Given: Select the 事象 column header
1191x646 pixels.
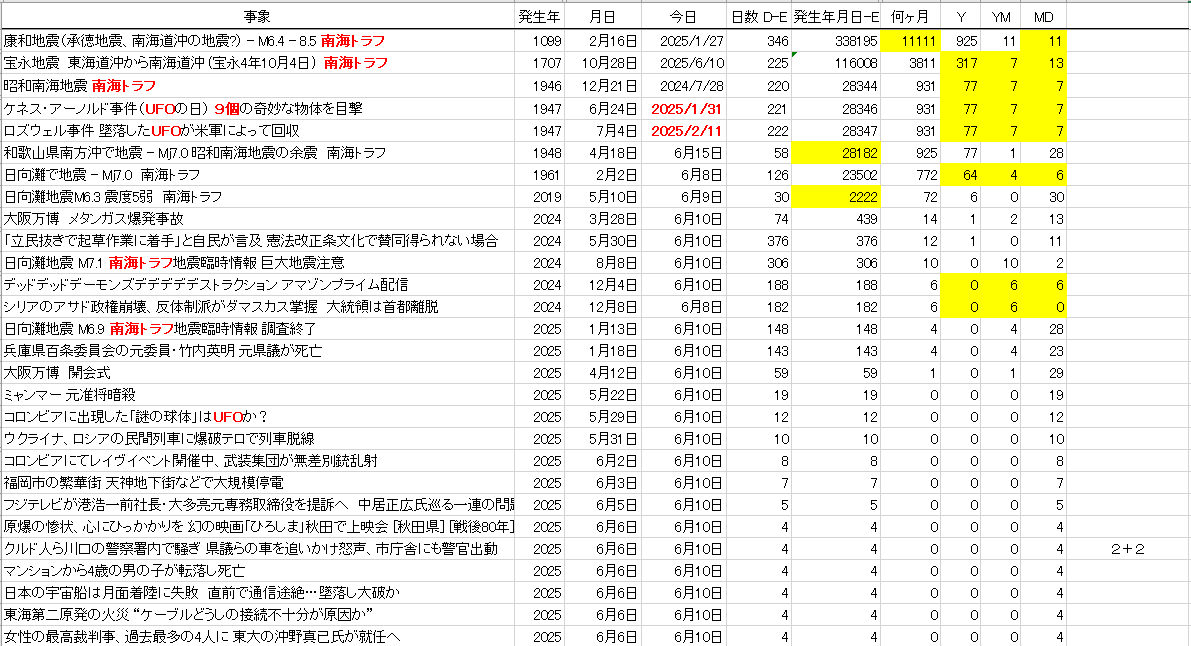Looking at the screenshot, I should [257, 17].
